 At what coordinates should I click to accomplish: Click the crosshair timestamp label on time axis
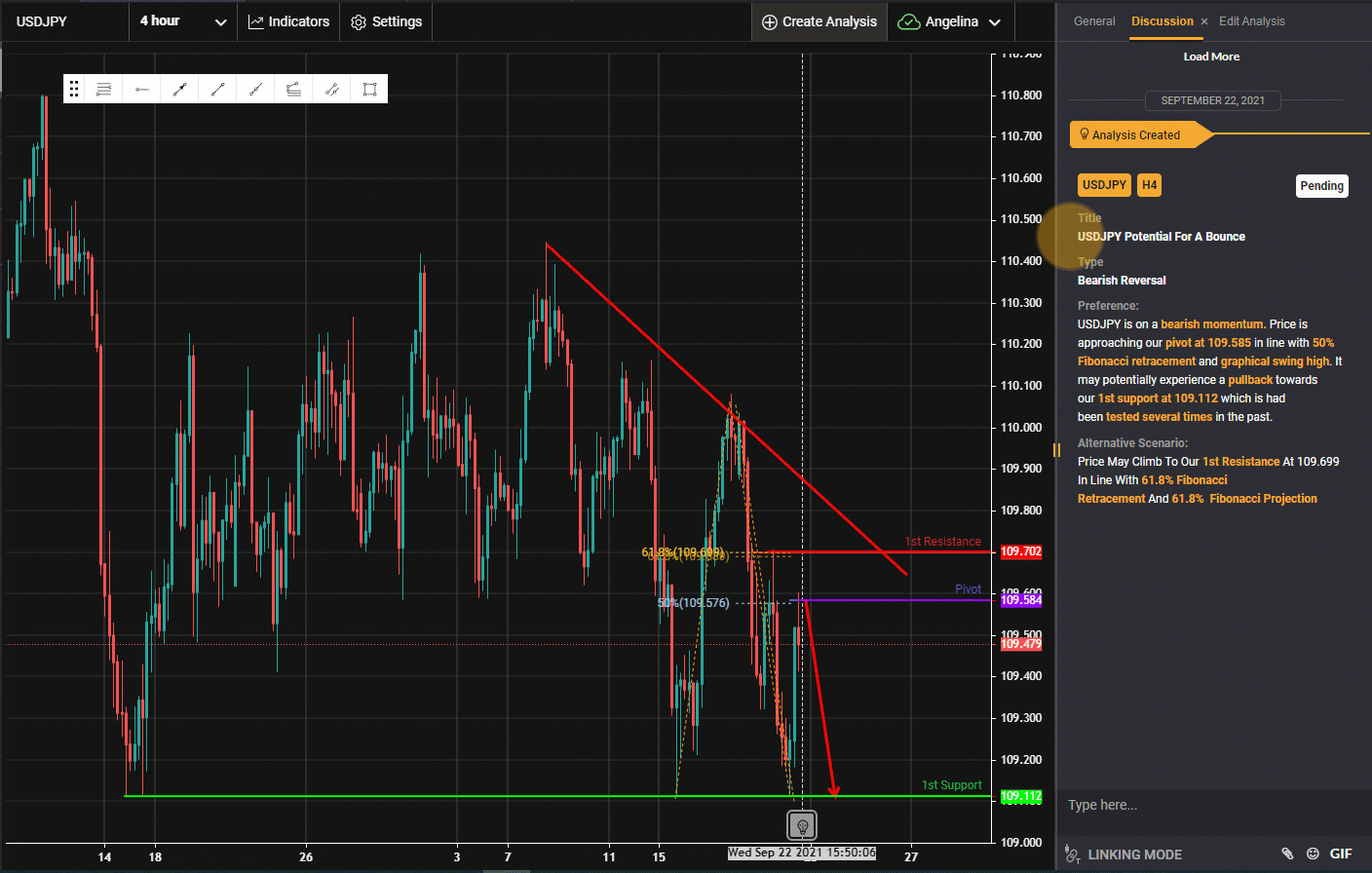coord(802,853)
